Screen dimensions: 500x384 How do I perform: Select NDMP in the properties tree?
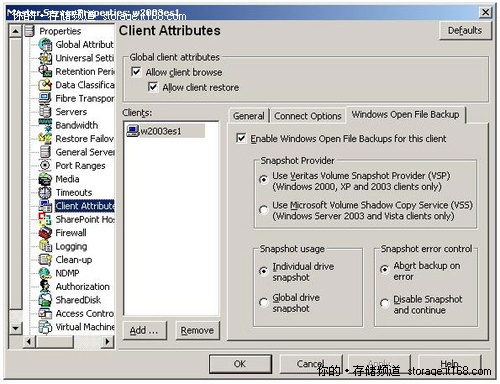click(67, 273)
